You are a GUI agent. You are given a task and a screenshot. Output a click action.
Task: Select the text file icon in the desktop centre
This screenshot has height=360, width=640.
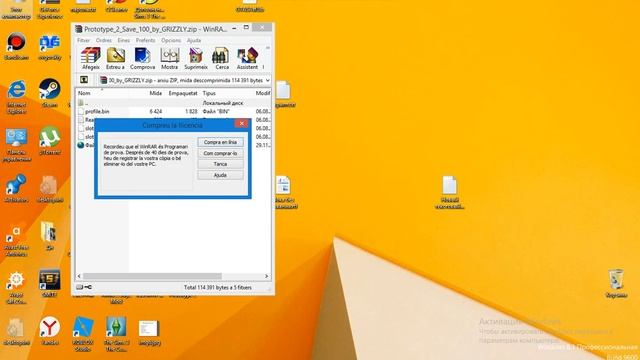tap(449, 192)
